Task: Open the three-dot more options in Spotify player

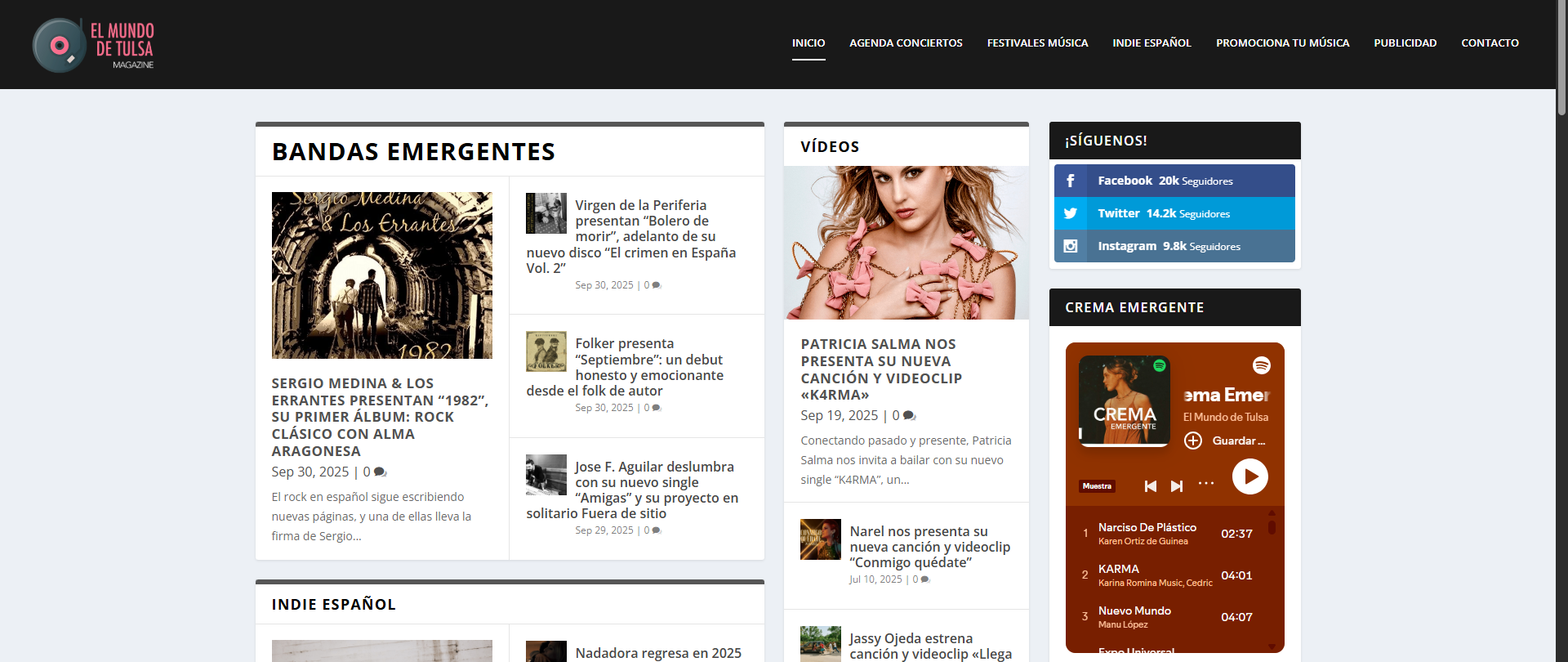Action: coord(1205,484)
